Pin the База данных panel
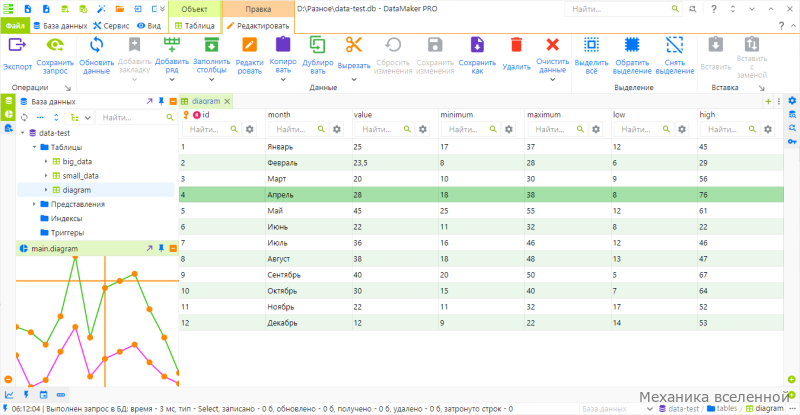The image size is (800, 415). point(161,102)
